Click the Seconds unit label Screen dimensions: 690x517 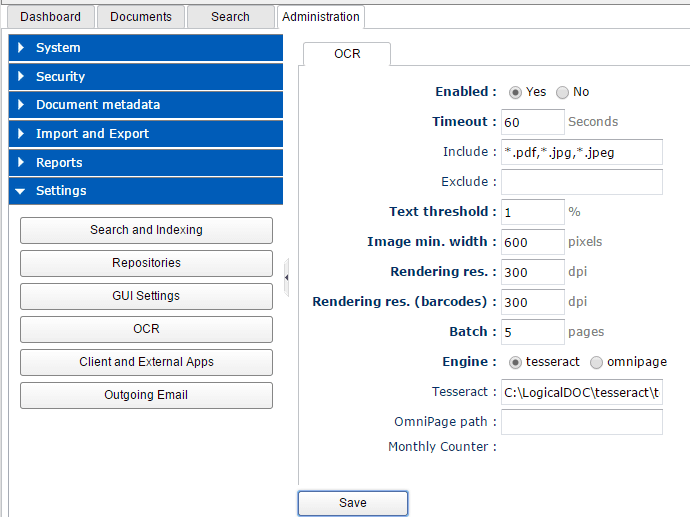coord(593,121)
